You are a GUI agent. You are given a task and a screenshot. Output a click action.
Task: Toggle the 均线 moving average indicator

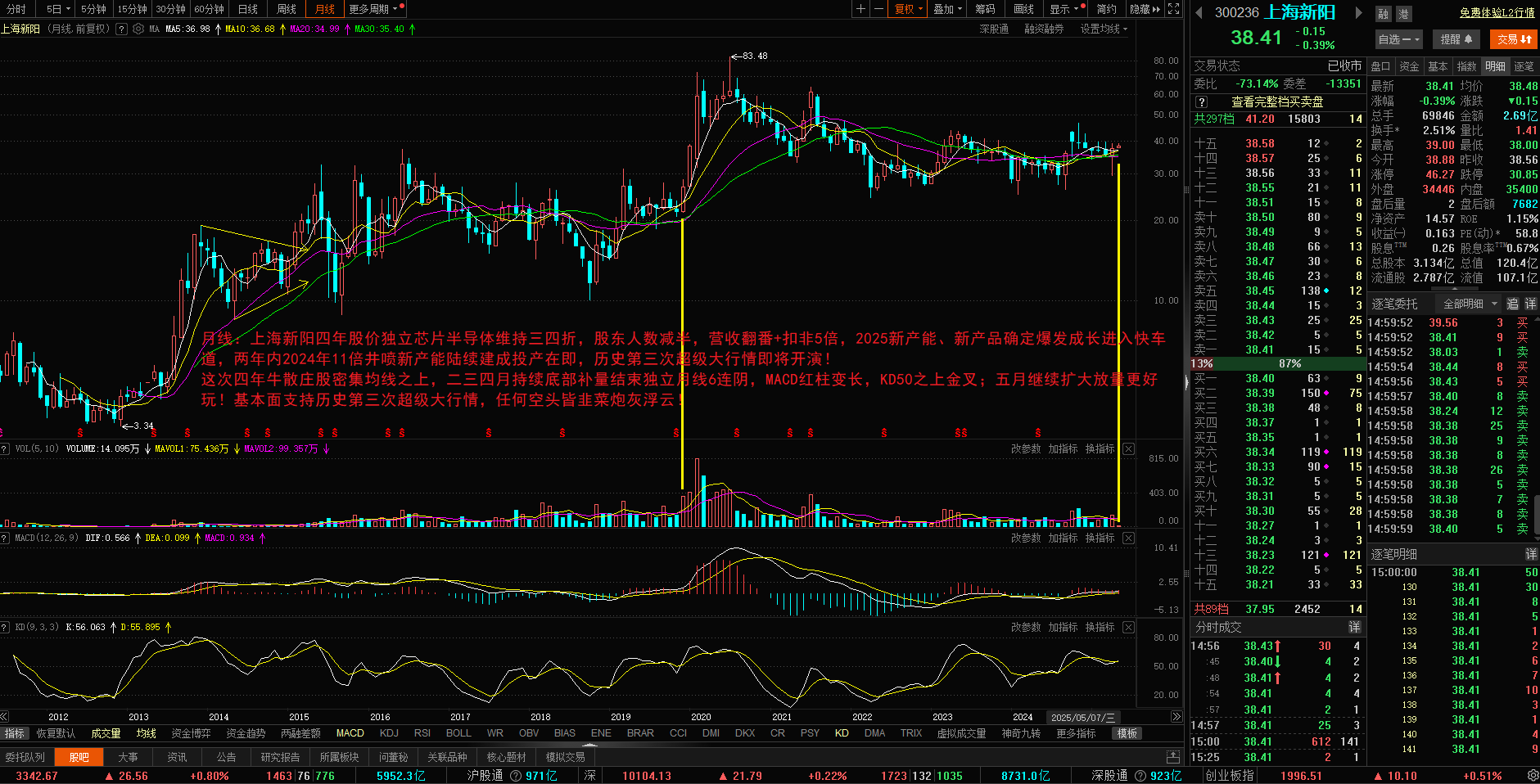pyautogui.click(x=146, y=733)
